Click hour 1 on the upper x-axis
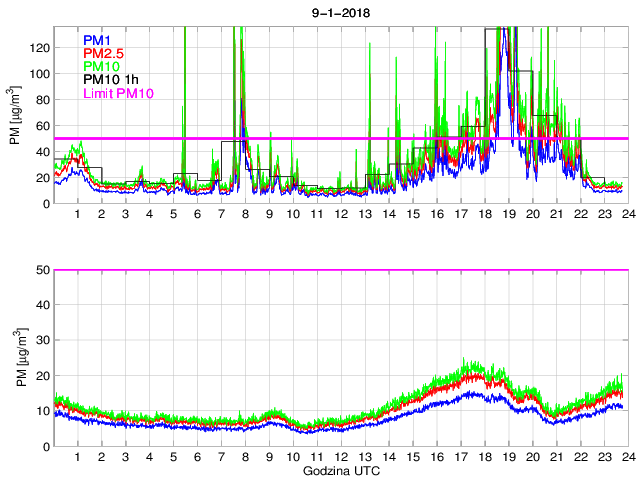Viewport: 640px width, 480px height. [78, 215]
